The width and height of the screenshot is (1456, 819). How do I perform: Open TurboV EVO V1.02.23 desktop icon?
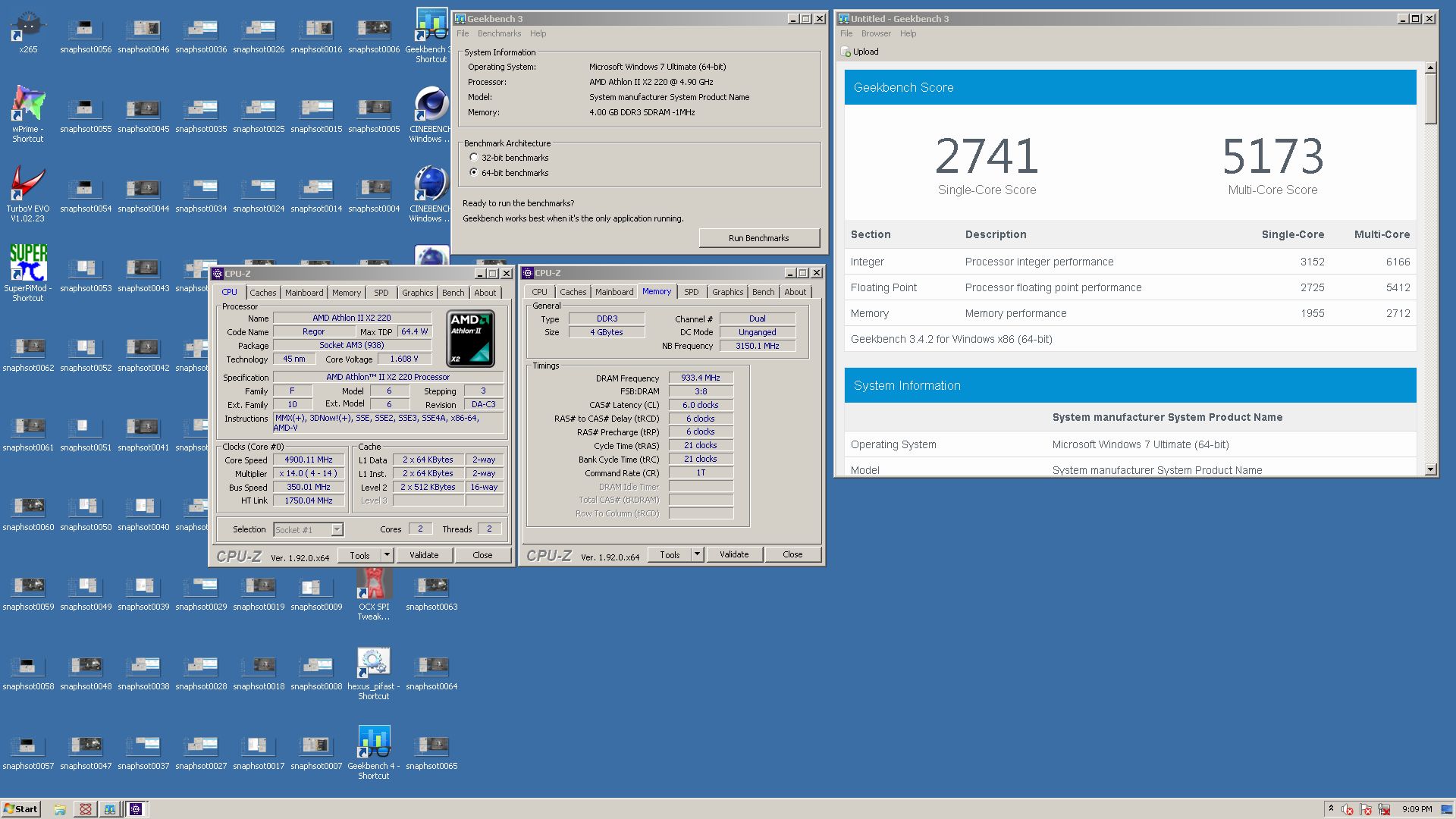point(28,193)
